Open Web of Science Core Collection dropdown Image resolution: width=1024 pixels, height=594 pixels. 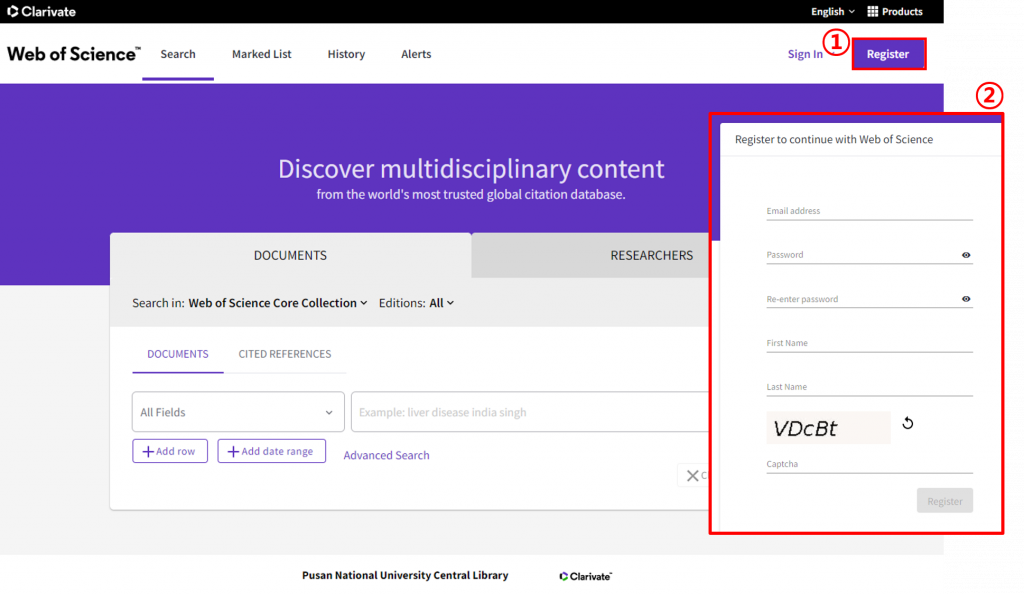(278, 303)
